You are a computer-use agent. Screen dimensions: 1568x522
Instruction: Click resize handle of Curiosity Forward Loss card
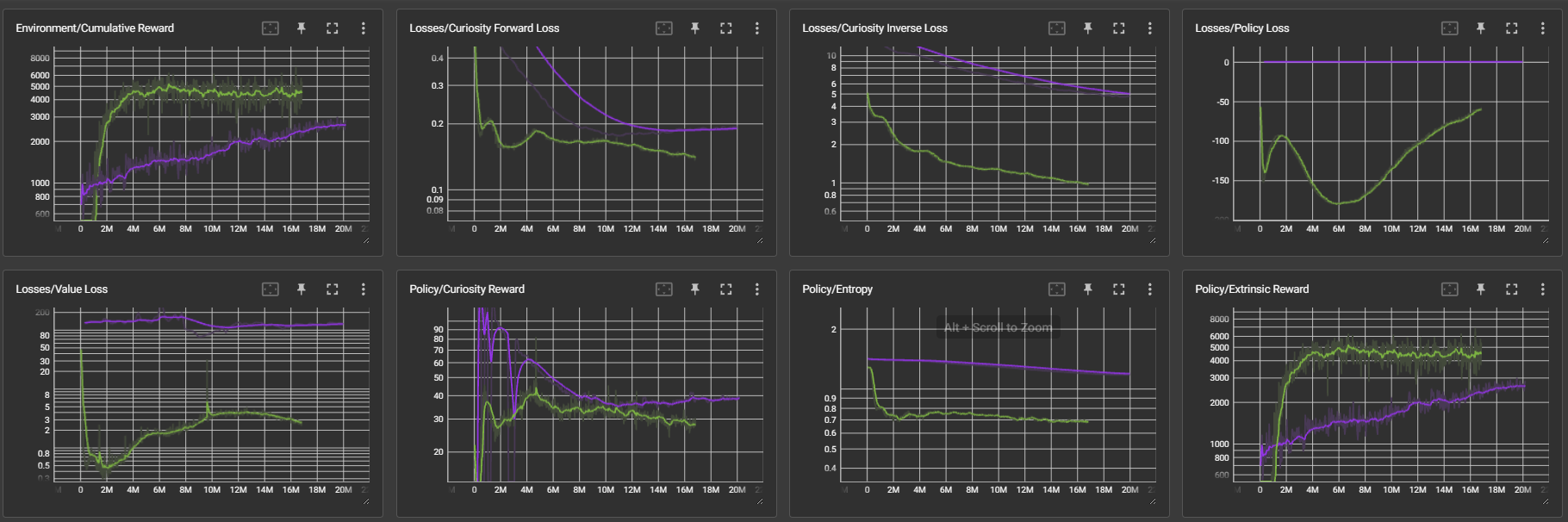[x=760, y=241]
